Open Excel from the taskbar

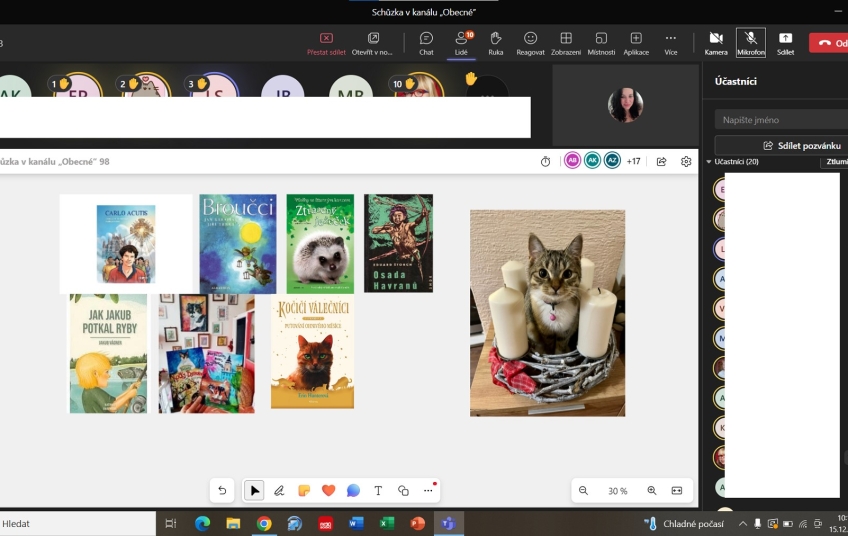(387, 524)
